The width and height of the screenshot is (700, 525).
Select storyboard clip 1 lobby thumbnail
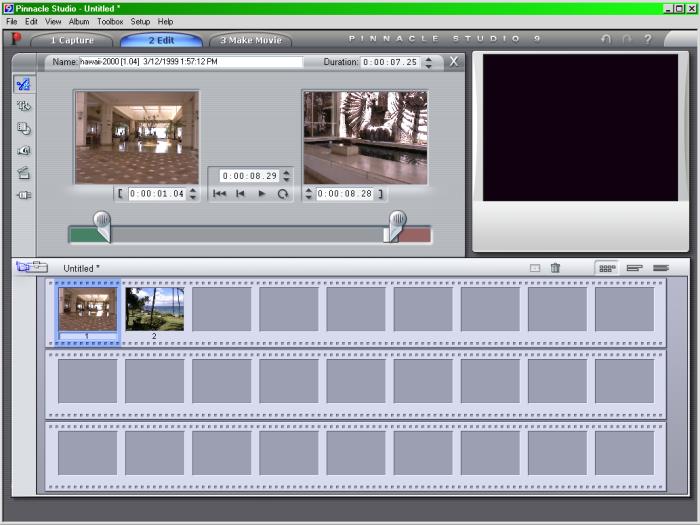[88, 309]
